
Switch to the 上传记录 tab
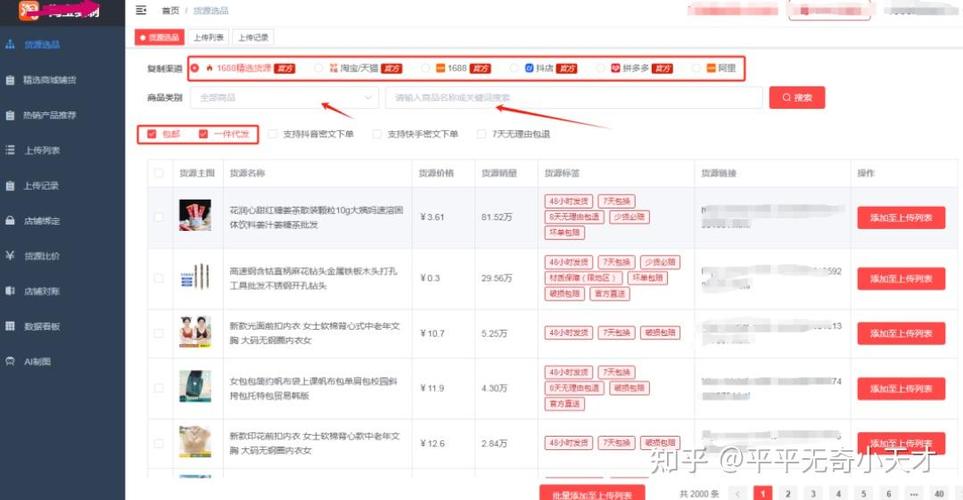click(253, 37)
